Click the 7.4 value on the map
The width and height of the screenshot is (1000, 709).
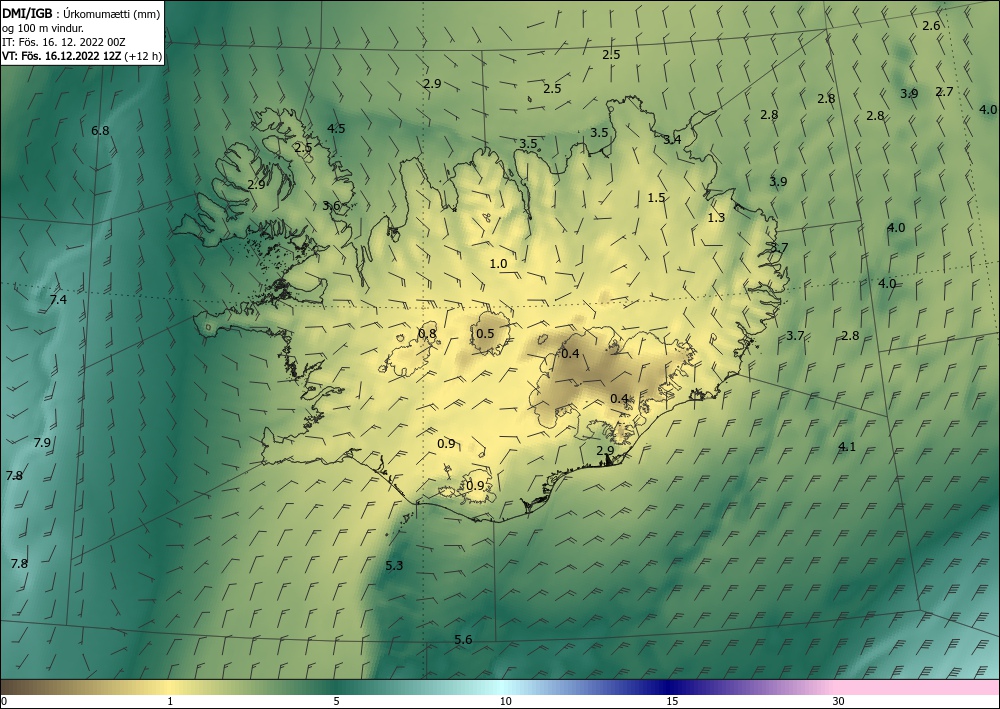(x=58, y=300)
